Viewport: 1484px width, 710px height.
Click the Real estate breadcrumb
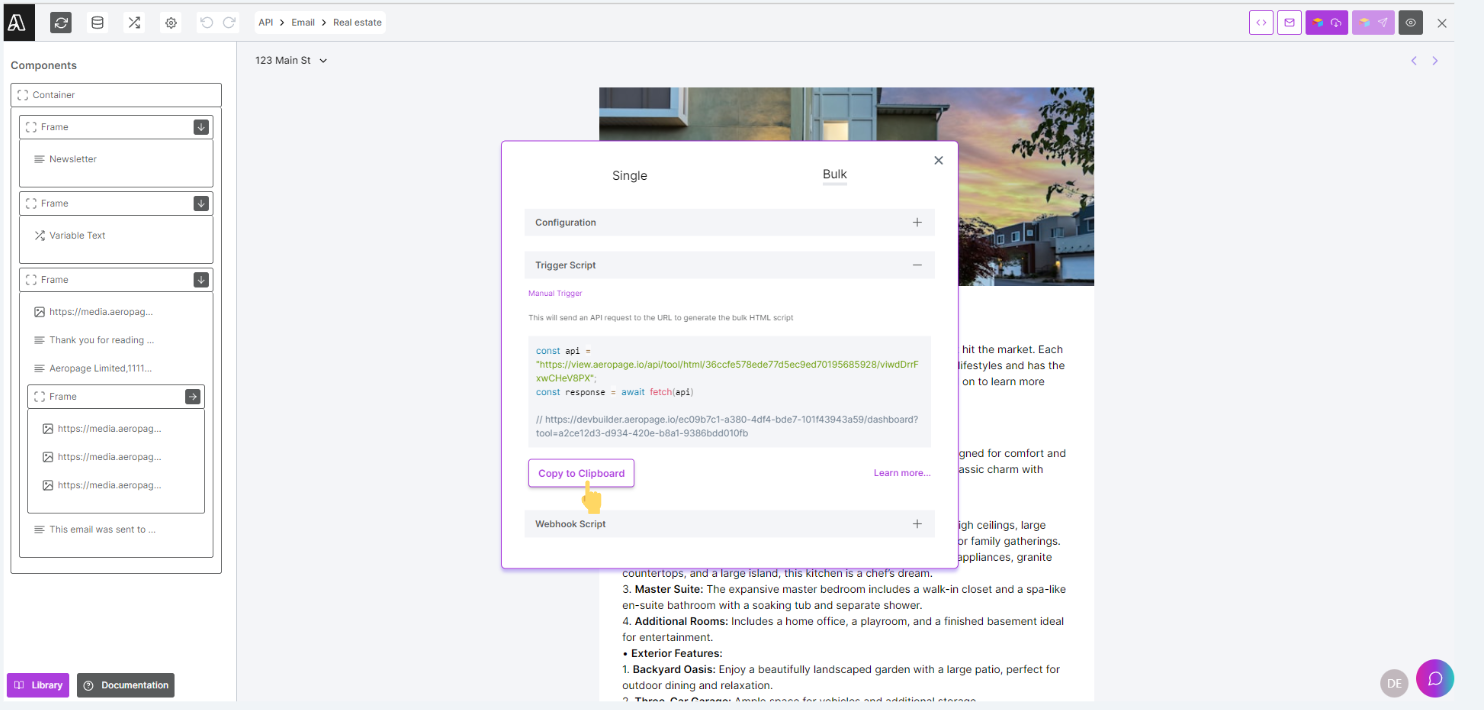click(x=357, y=22)
